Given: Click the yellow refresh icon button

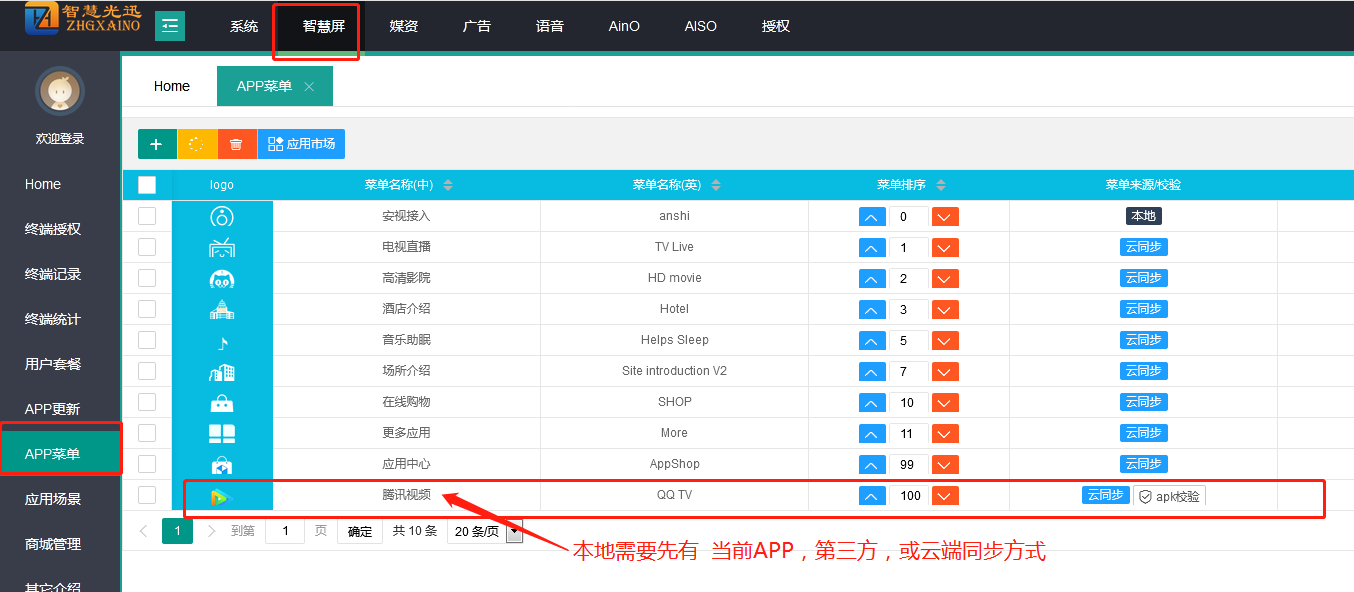Looking at the screenshot, I should [197, 144].
